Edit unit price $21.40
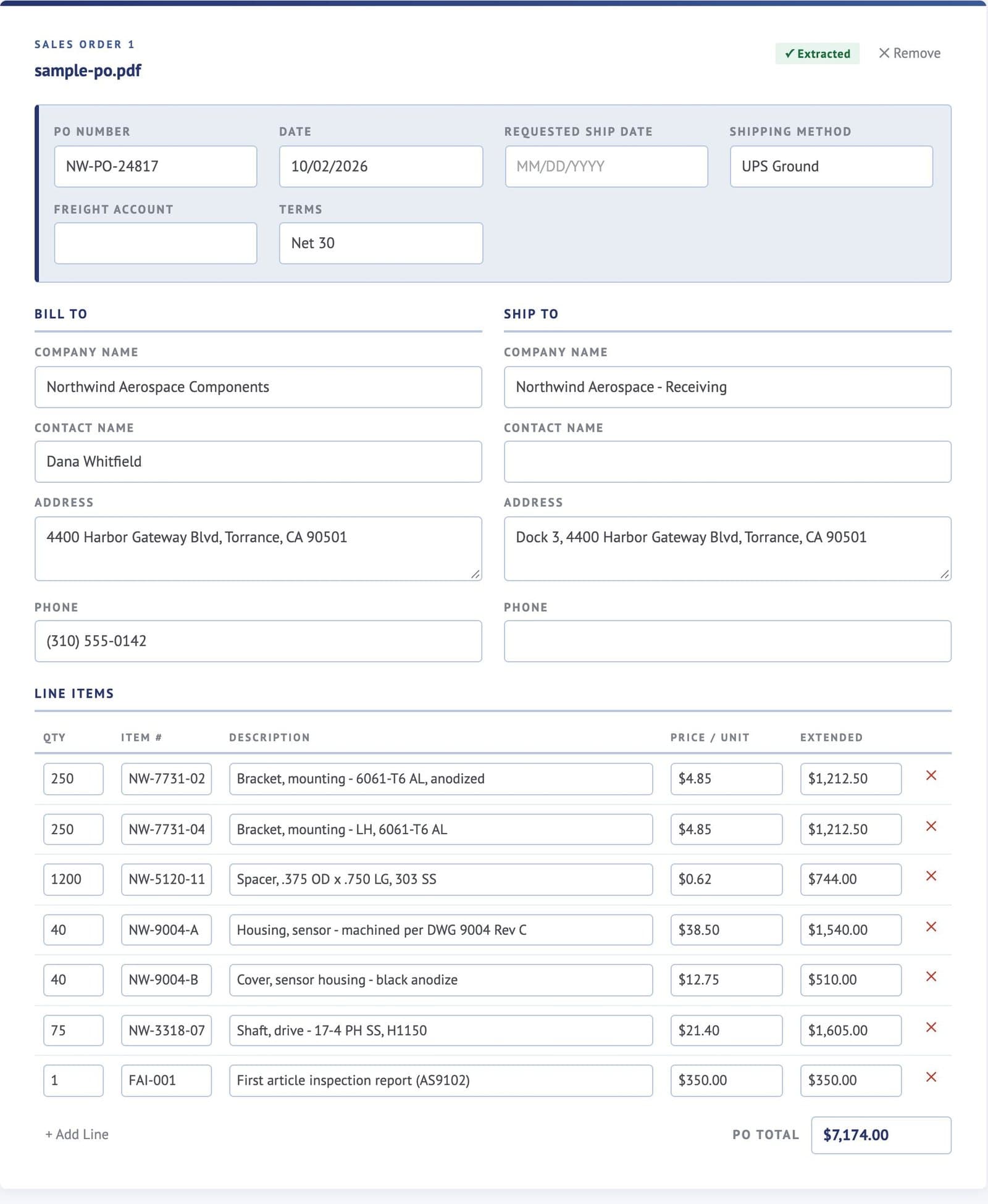This screenshot has width=988, height=1204. (x=726, y=1031)
